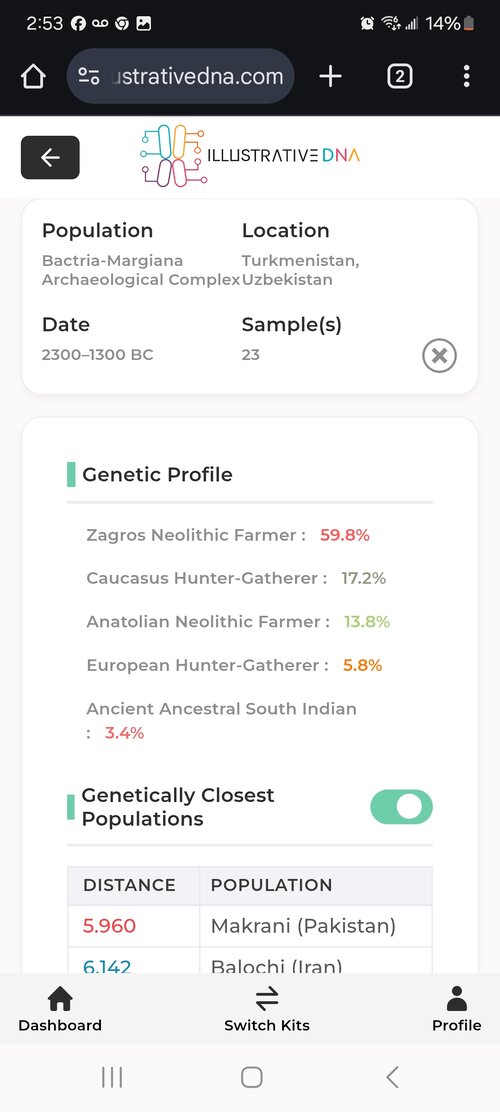Select the address bar URL field
Image resolution: width=500 pixels, height=1112 pixels.
click(181, 77)
